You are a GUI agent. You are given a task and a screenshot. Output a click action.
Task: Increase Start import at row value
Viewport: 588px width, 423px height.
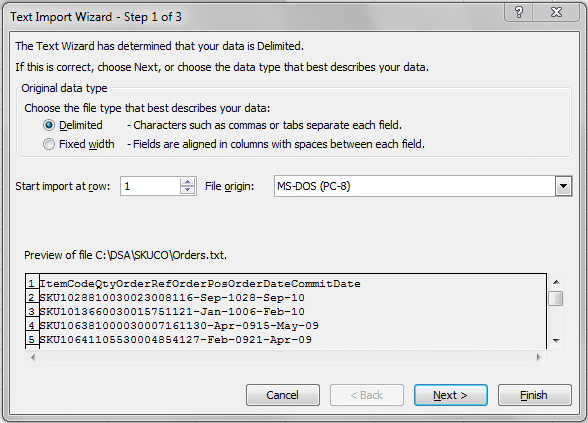188,182
